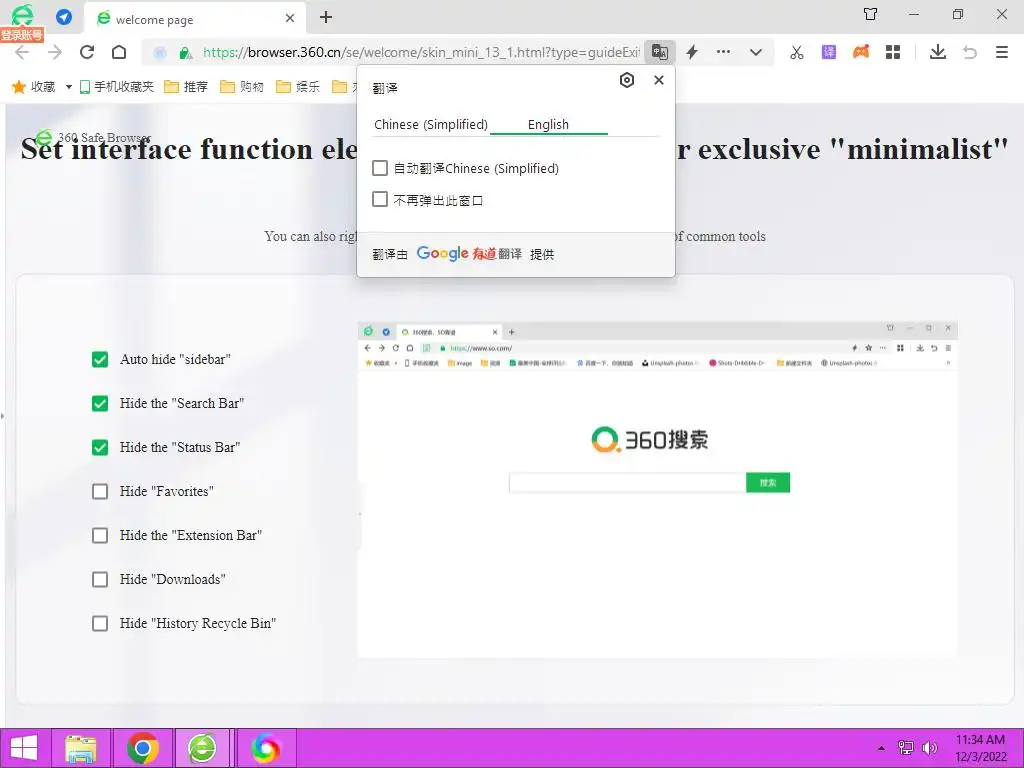1024x768 pixels.
Task: Click the address bar URL field
Action: point(421,52)
